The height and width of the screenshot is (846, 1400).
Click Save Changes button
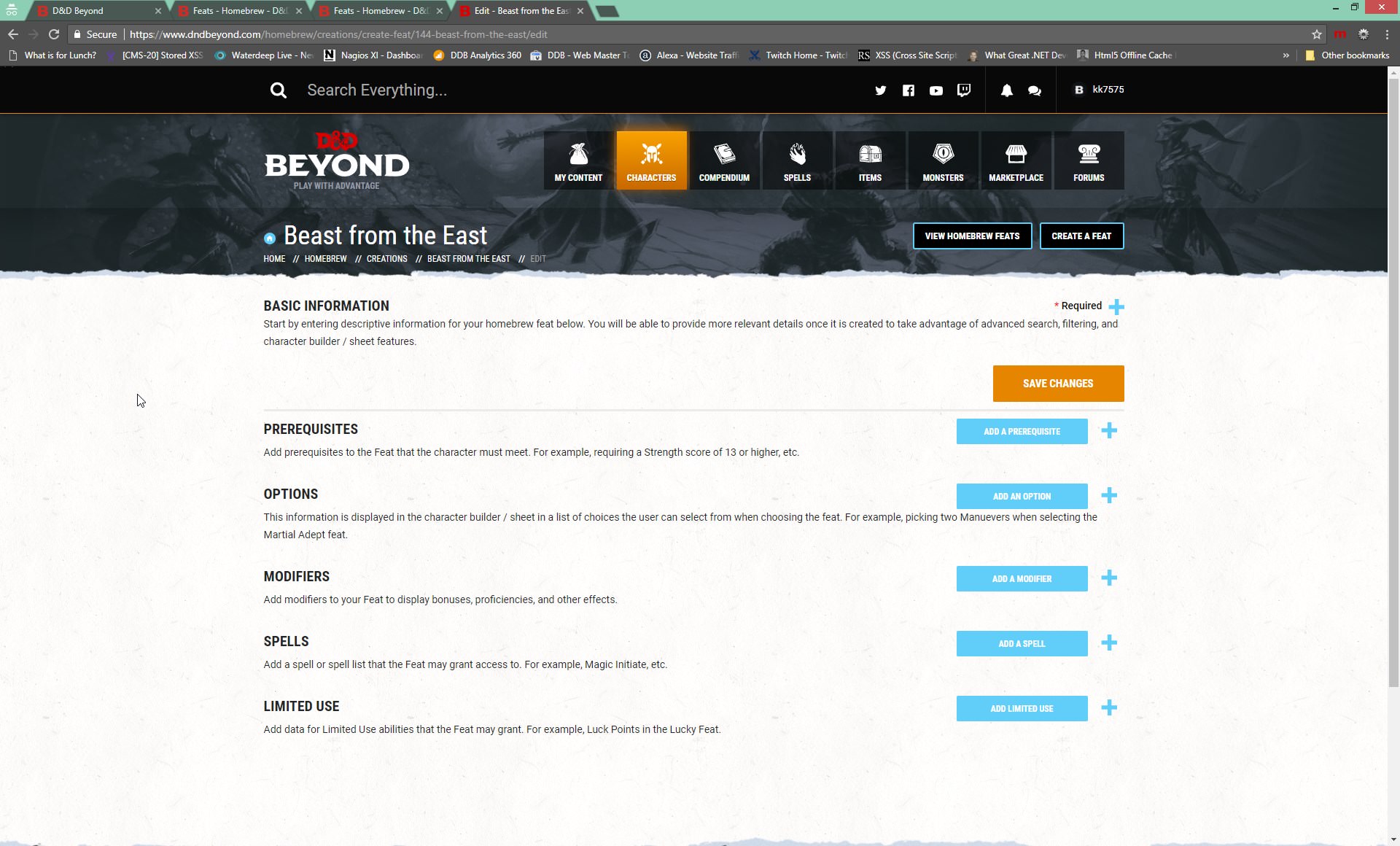tap(1058, 384)
